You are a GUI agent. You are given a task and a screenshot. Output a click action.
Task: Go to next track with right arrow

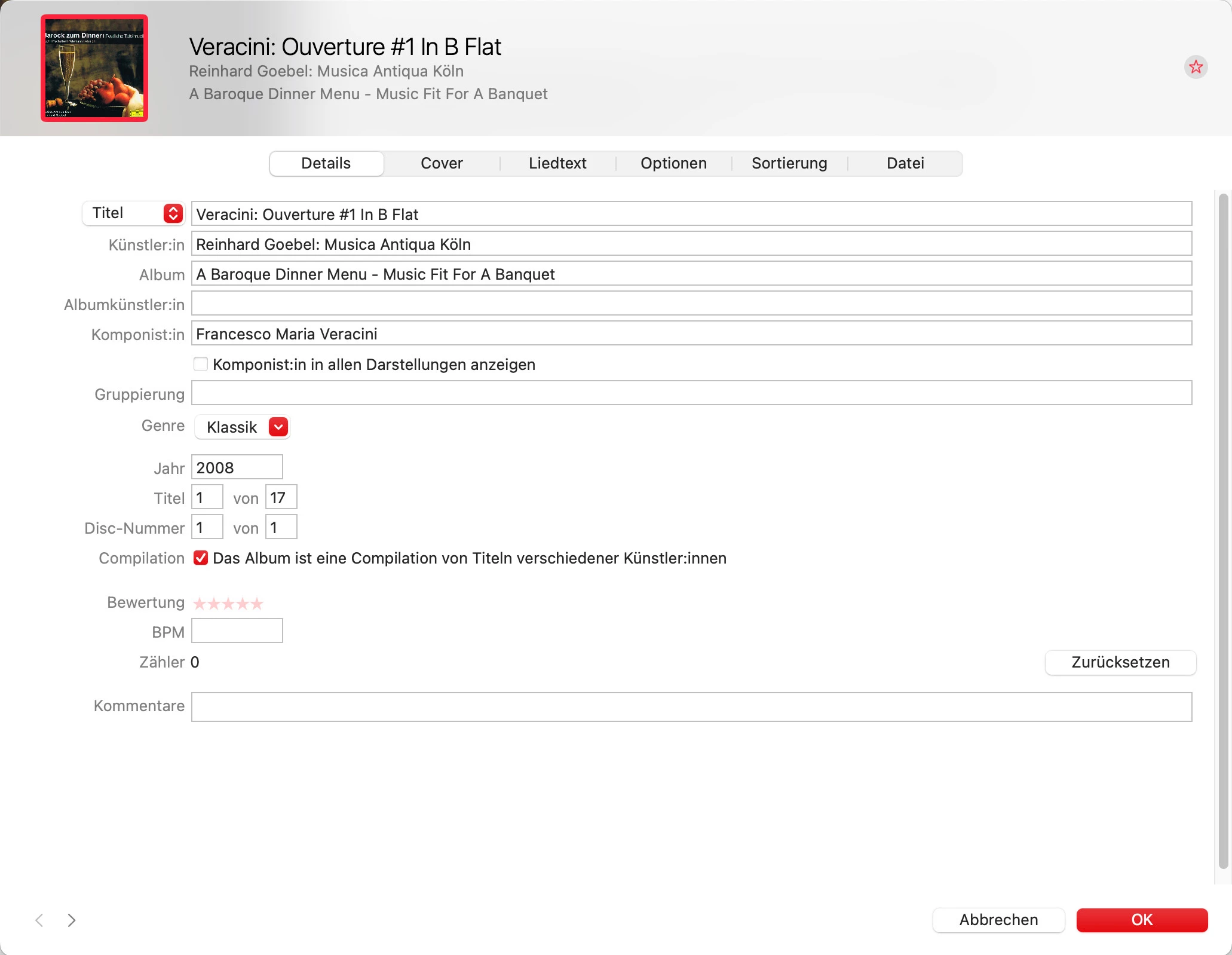72,920
